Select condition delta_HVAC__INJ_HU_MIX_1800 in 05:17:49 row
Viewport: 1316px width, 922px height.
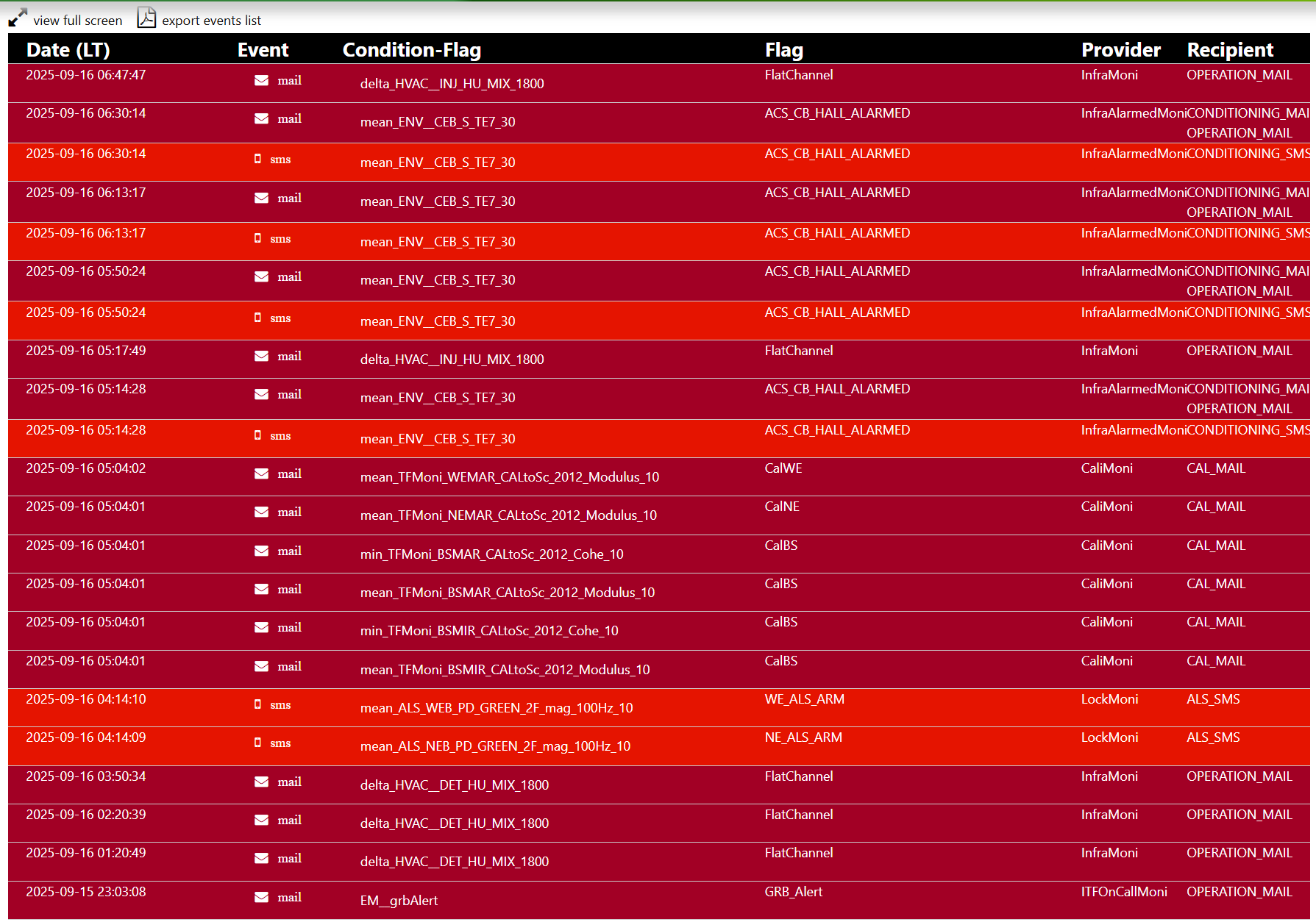tap(452, 360)
